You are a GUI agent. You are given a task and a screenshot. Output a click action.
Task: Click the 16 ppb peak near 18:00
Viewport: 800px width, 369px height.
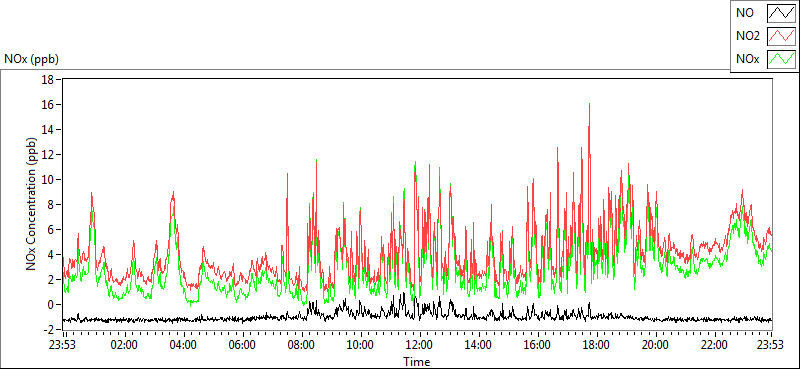589,104
